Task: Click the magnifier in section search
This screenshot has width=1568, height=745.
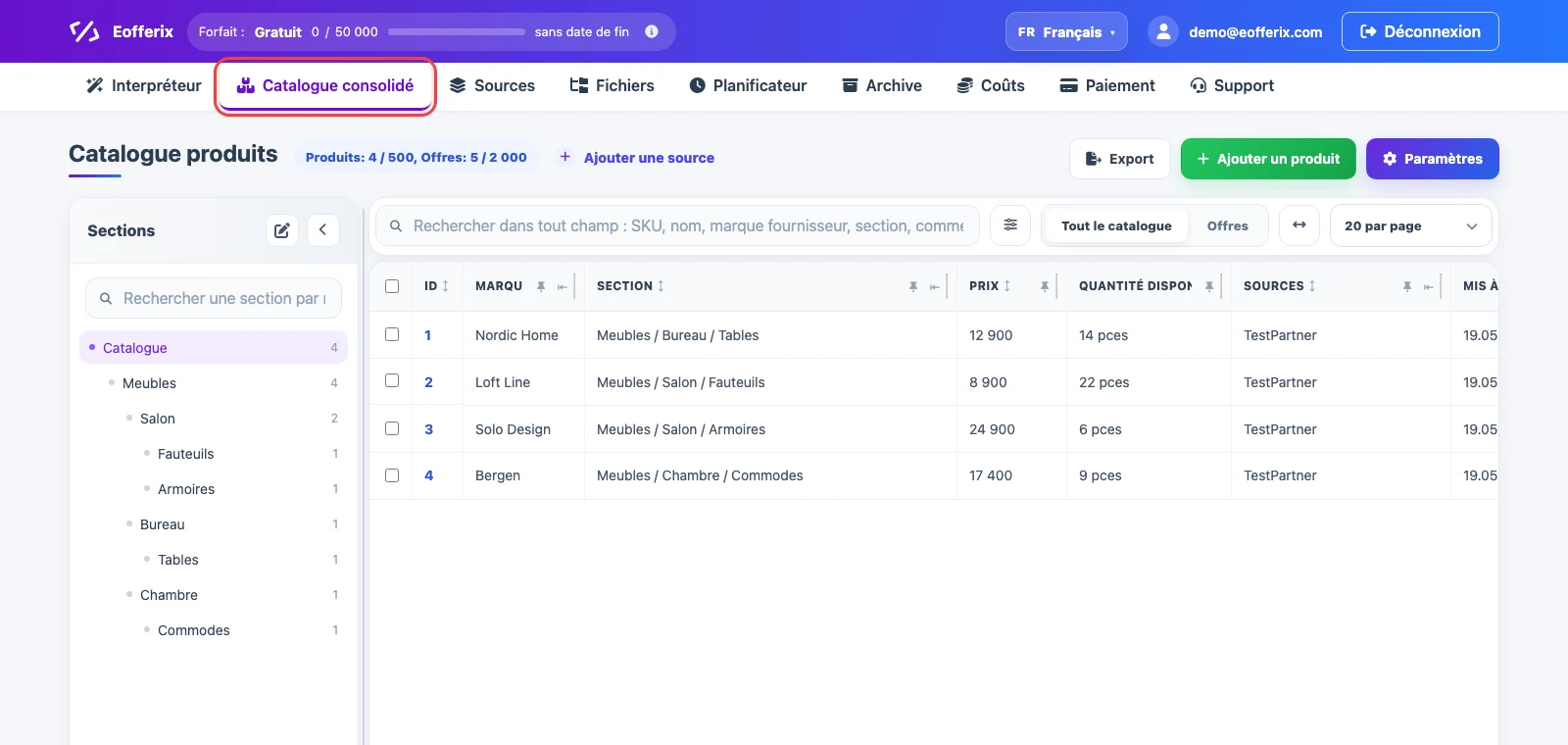Action: click(x=106, y=298)
